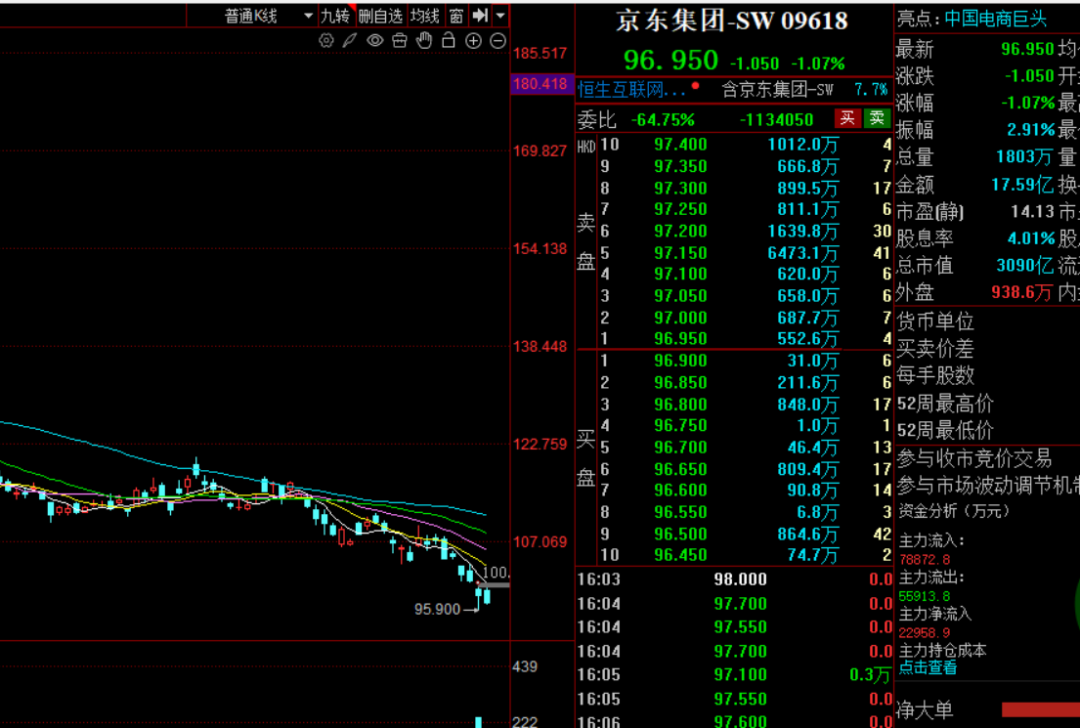1080x728 pixels.
Task: Open the toolbox briefcase icon
Action: [399, 41]
